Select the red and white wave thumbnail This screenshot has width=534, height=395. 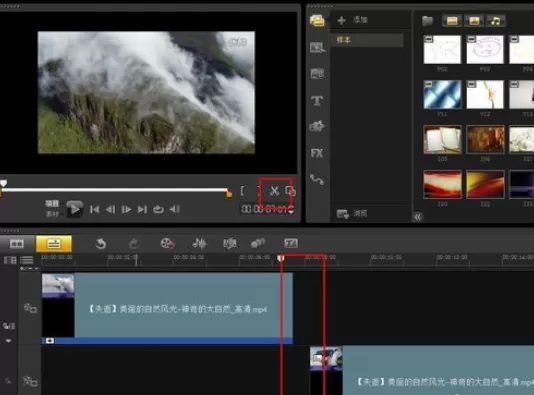coord(442,184)
